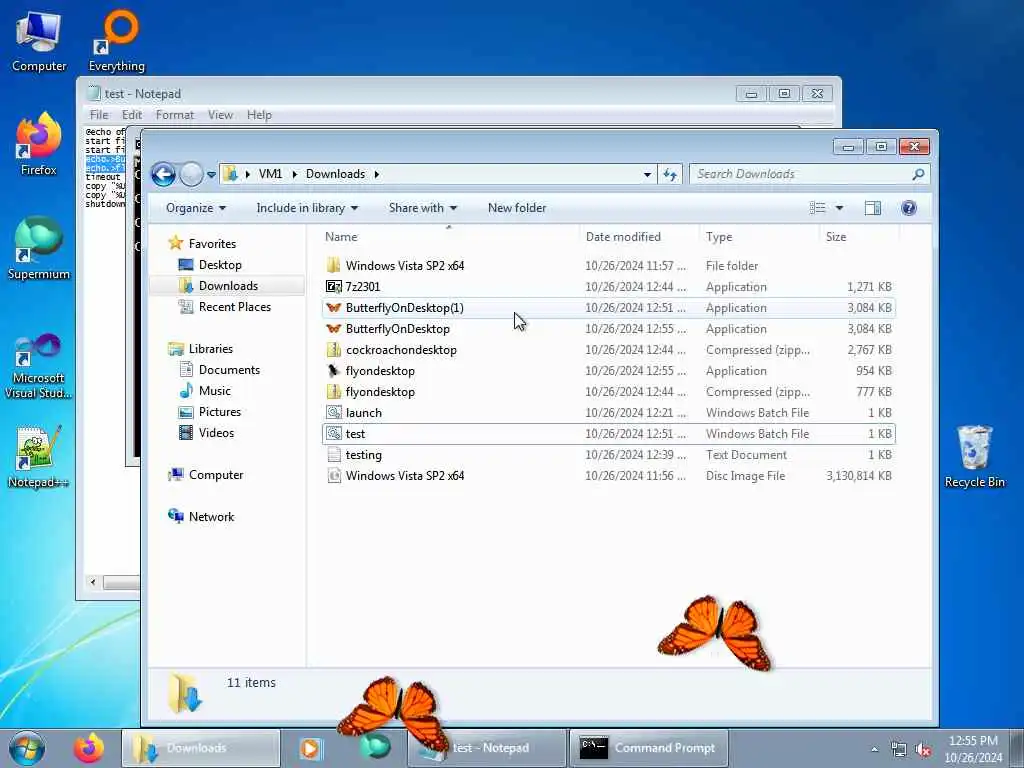Open the address bar history dropdown
The height and width of the screenshot is (768, 1024).
click(x=647, y=174)
